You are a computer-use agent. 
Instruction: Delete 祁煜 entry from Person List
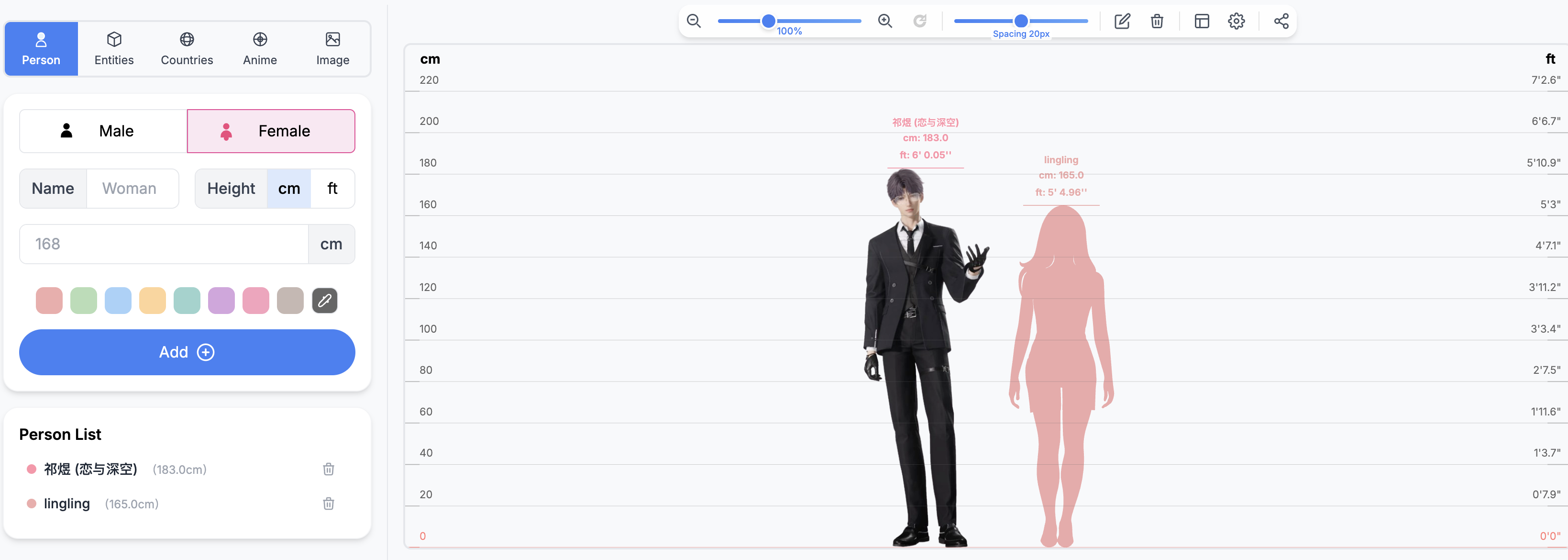pyautogui.click(x=328, y=469)
